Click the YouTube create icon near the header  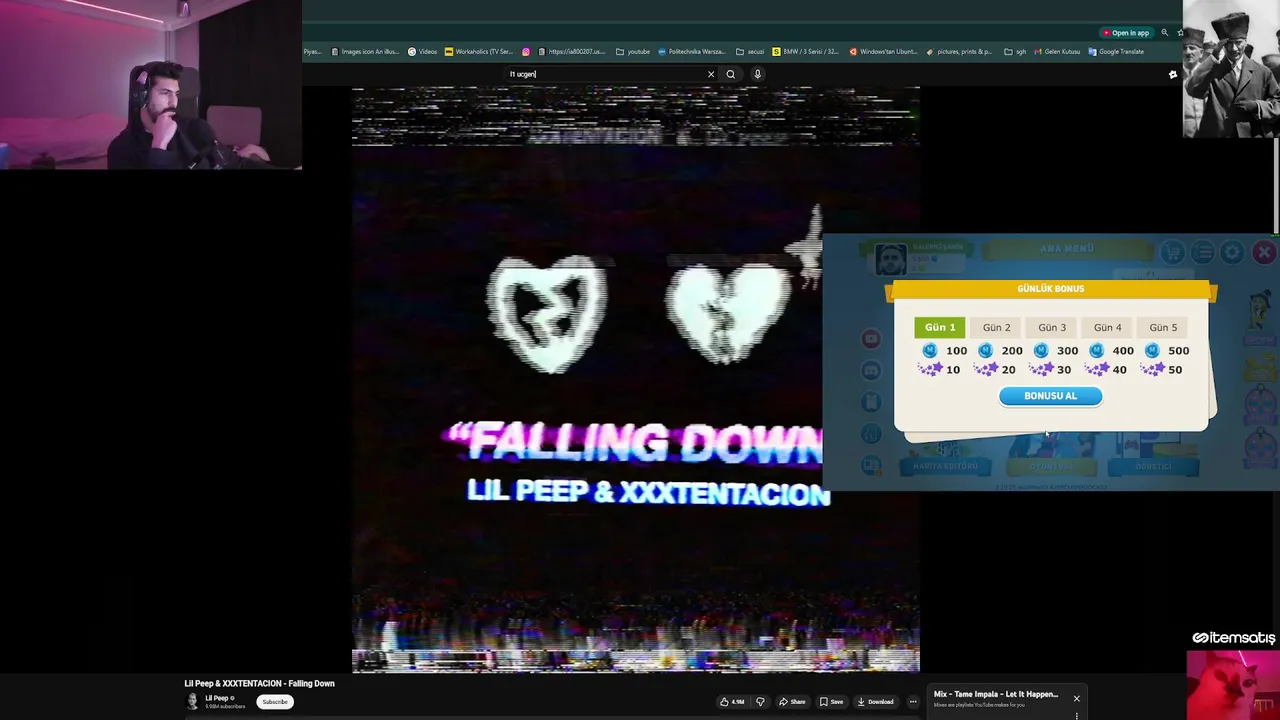click(1173, 74)
